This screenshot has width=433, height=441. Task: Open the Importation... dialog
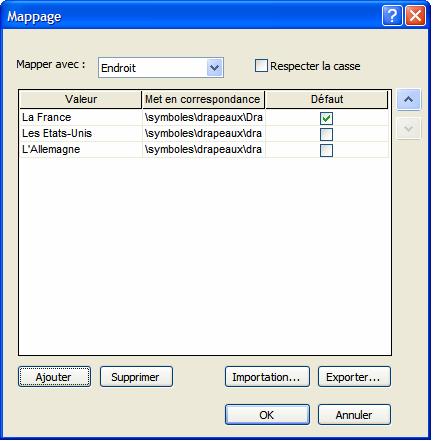click(x=267, y=377)
